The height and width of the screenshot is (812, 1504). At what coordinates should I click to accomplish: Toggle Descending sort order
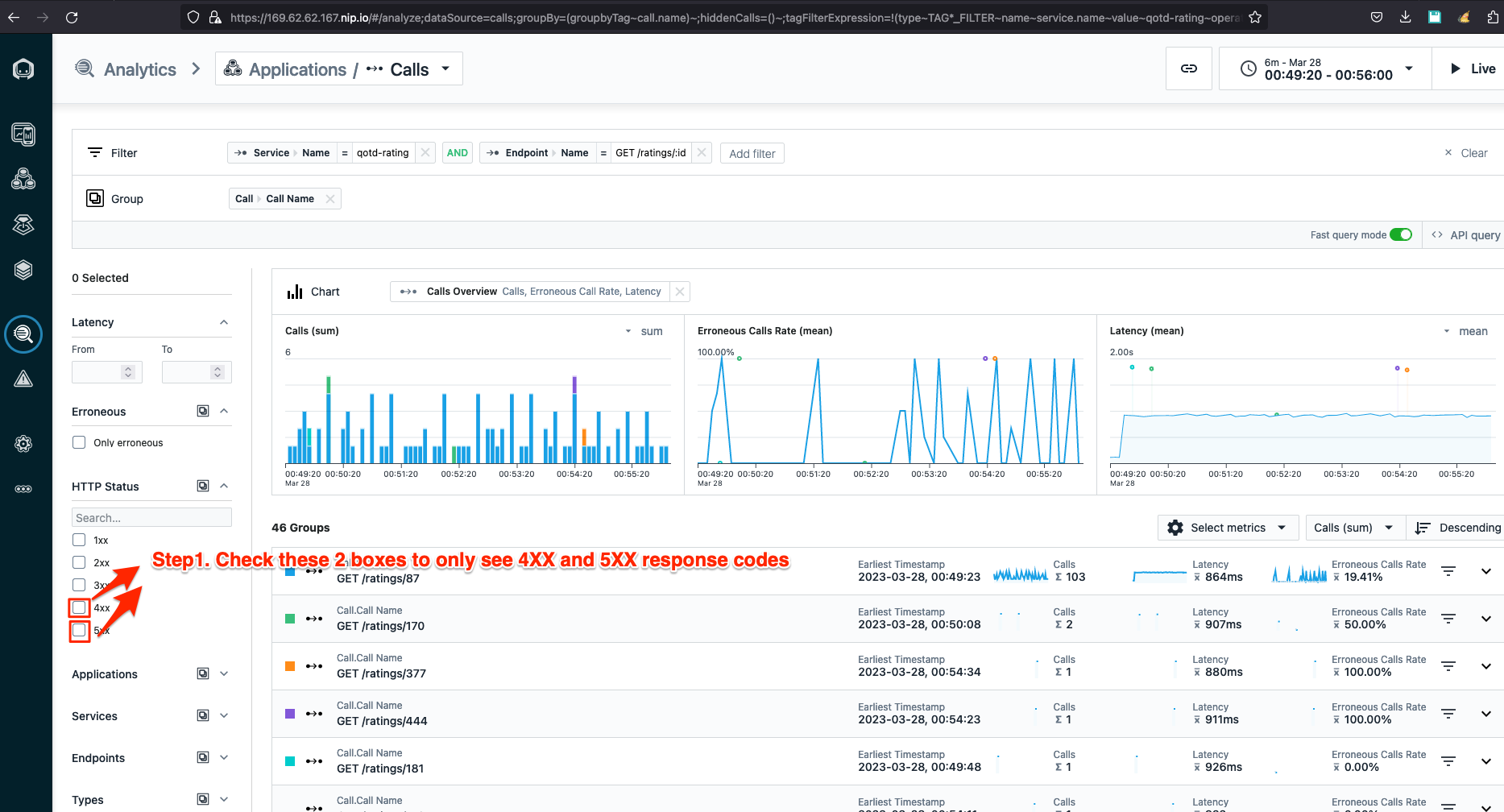(x=1458, y=528)
